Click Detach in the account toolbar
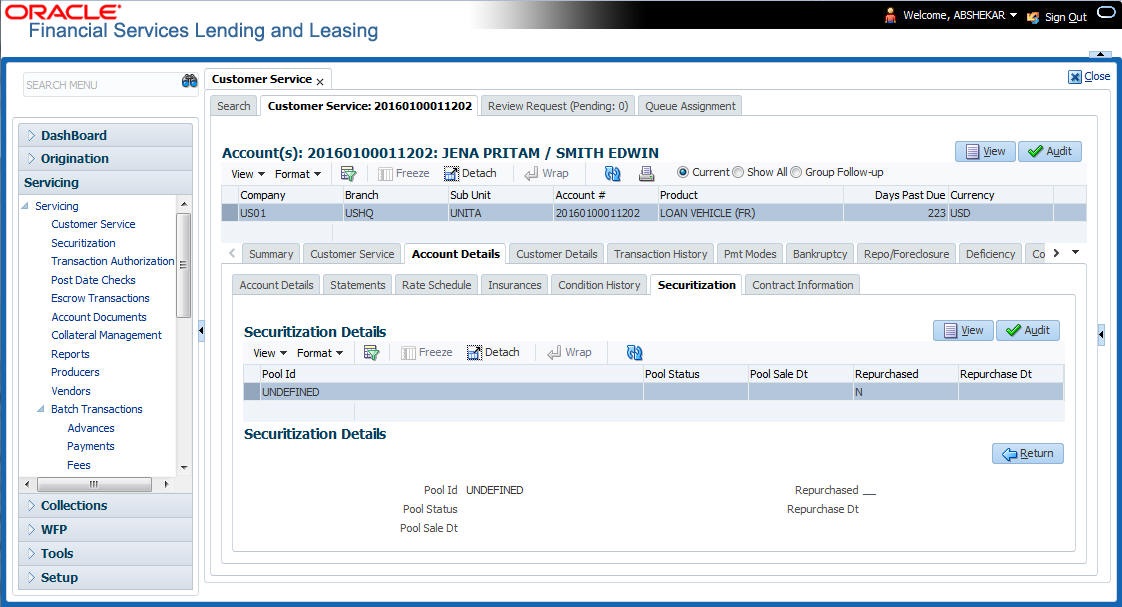 470,173
